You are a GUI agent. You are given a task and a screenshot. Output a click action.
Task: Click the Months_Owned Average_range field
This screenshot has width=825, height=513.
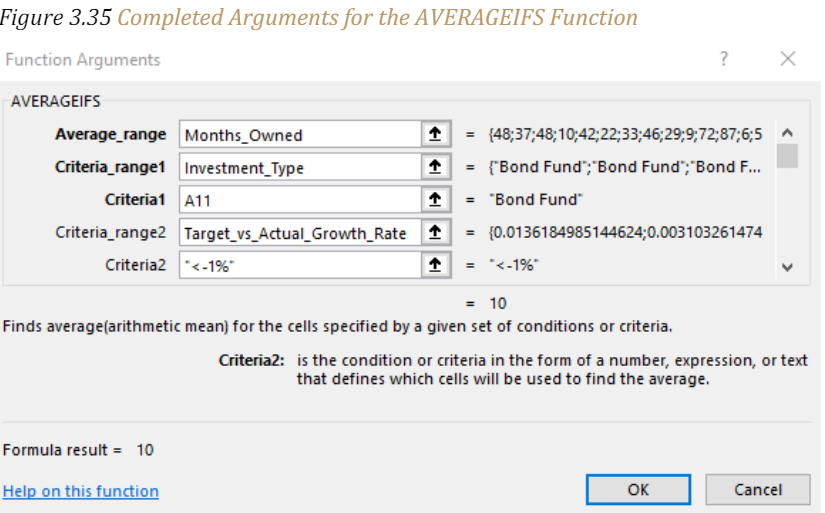[300, 135]
